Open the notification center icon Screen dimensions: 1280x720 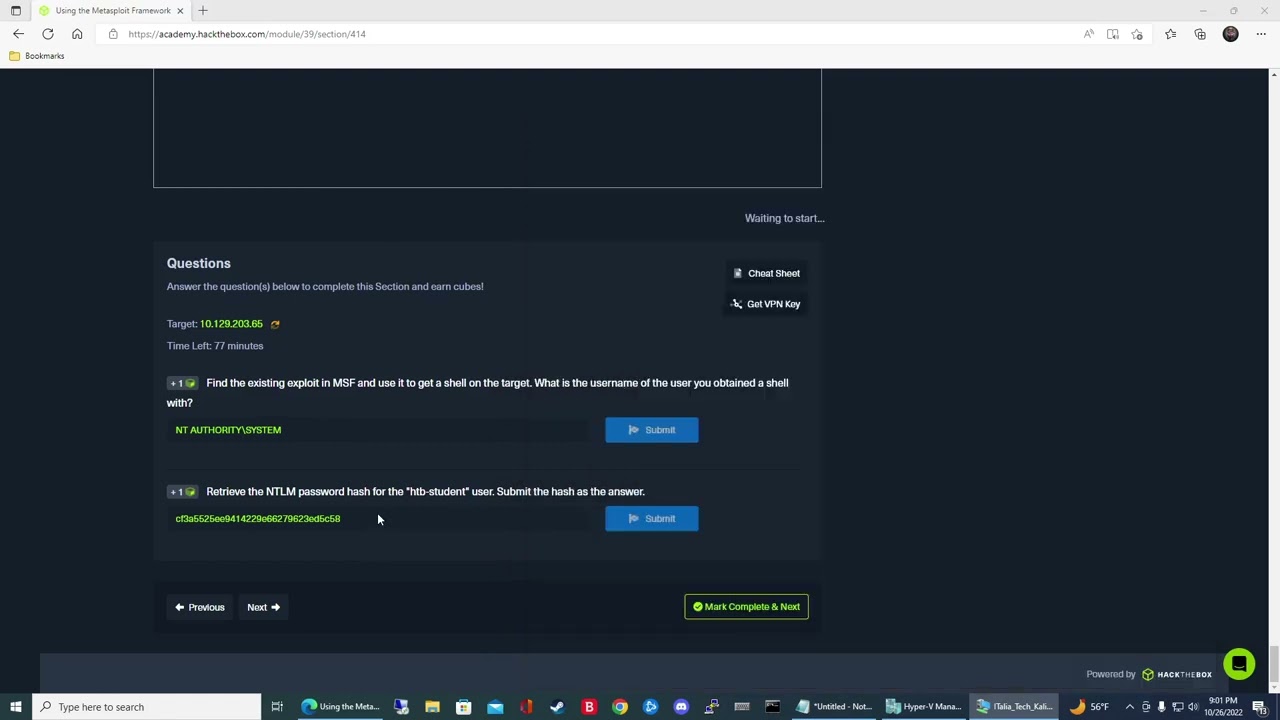tap(1261, 707)
